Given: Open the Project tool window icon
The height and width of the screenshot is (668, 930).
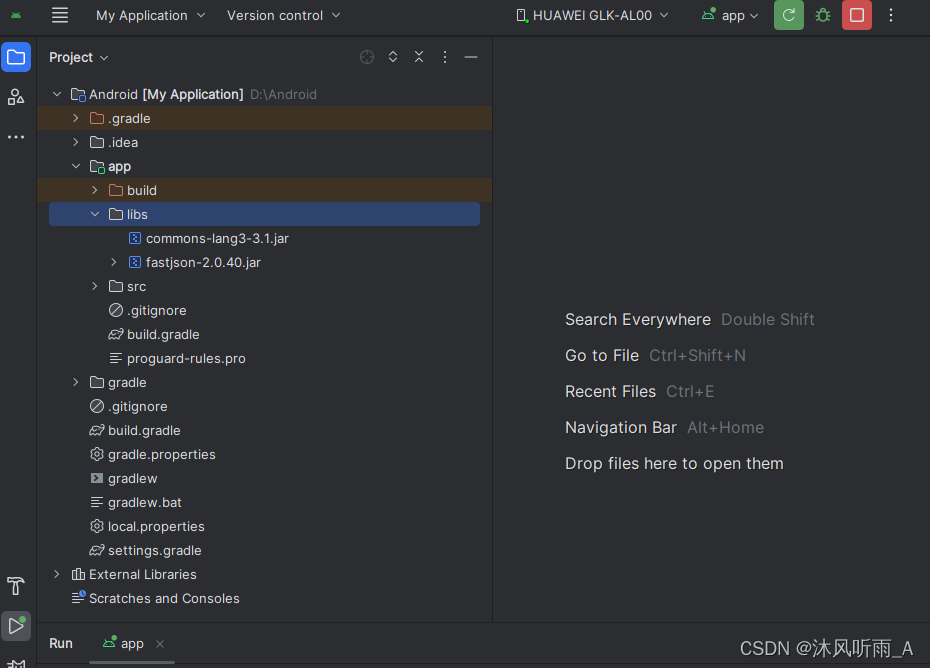Looking at the screenshot, I should (x=16, y=58).
